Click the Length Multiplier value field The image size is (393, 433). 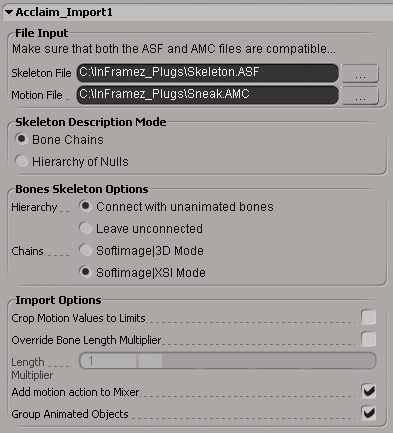(109, 361)
